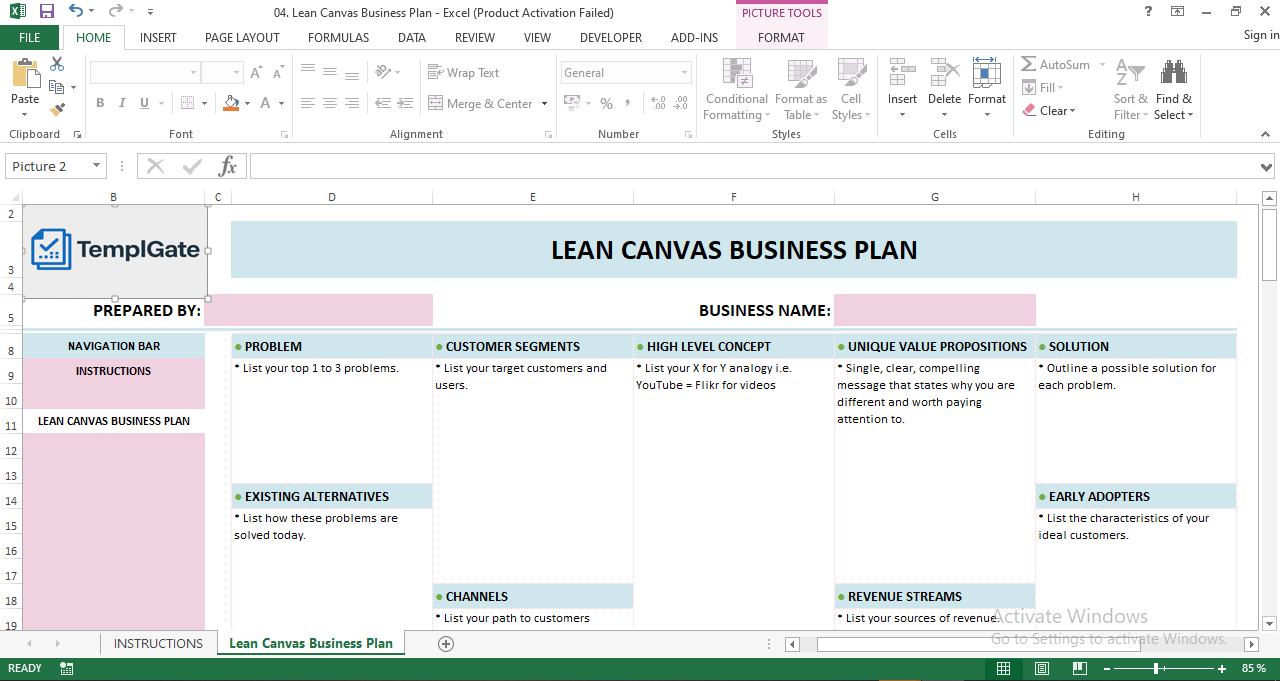Open Cell Styles gallery

pyautogui.click(x=851, y=90)
